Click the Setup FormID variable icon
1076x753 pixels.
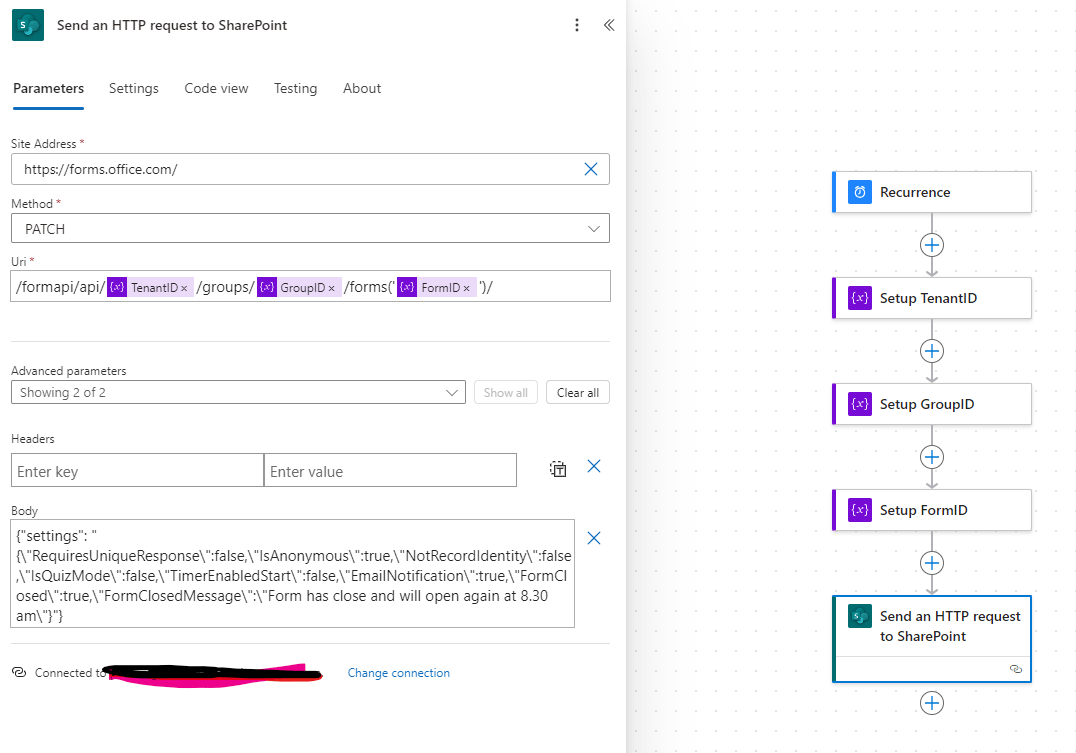click(x=860, y=510)
